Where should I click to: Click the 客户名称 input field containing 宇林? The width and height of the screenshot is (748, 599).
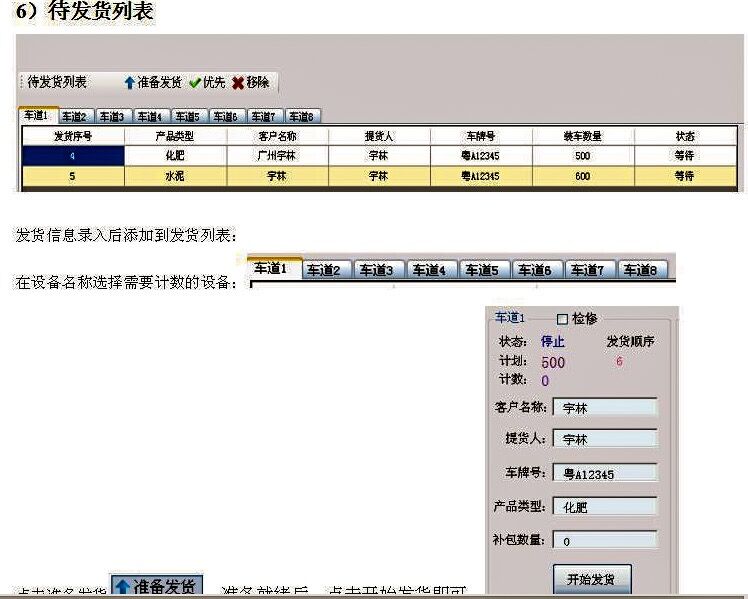[604, 408]
